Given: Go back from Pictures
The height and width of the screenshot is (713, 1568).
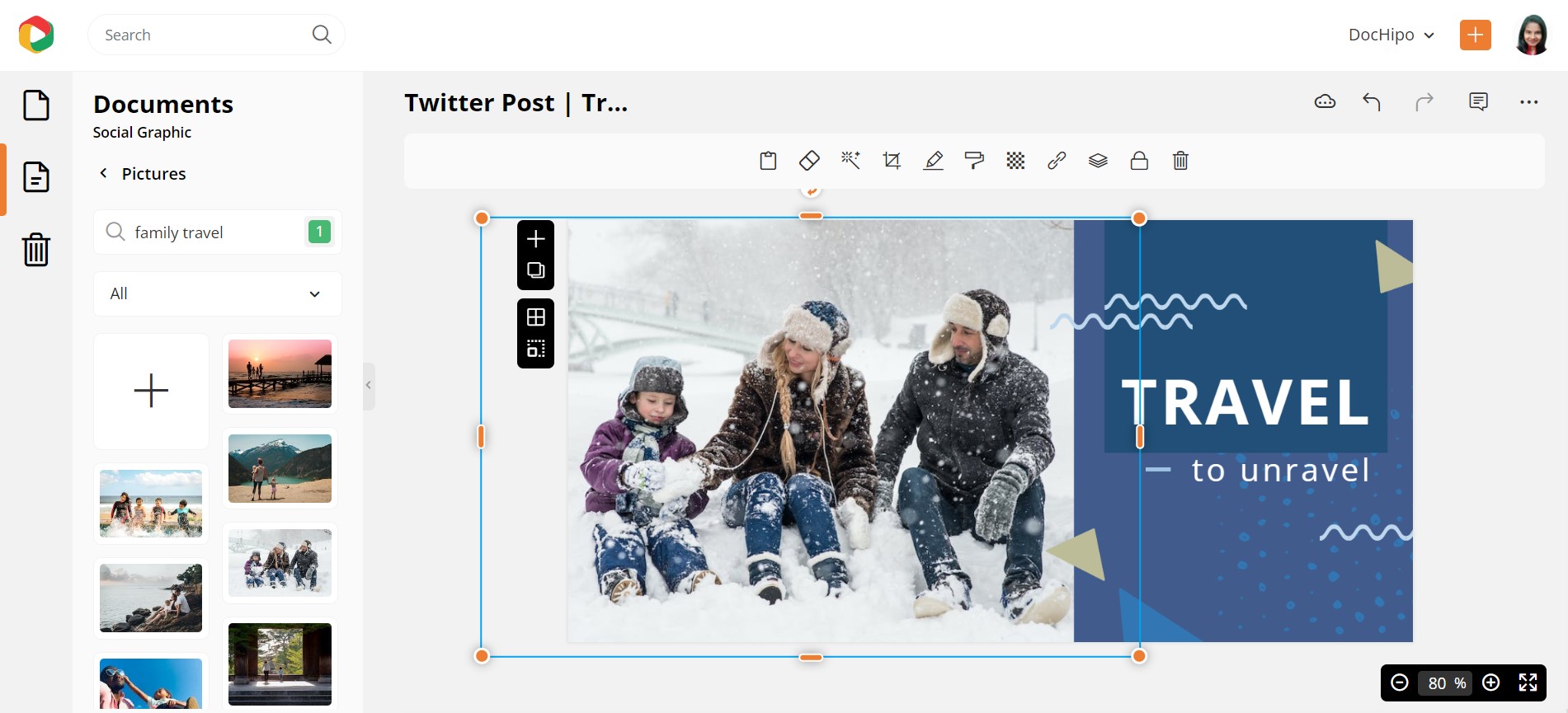Looking at the screenshot, I should coord(103,173).
